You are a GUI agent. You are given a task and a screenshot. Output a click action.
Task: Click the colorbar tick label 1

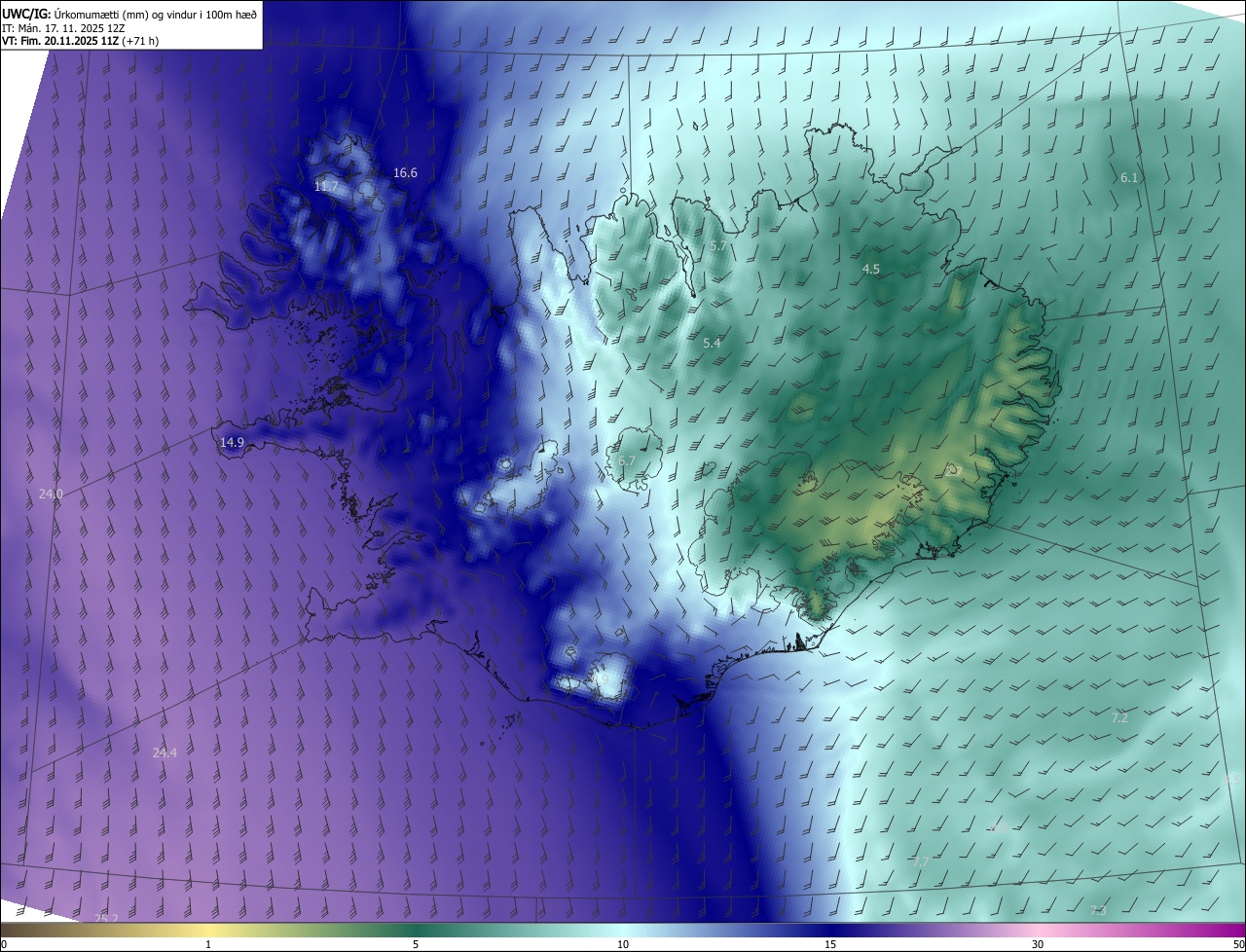[x=208, y=944]
